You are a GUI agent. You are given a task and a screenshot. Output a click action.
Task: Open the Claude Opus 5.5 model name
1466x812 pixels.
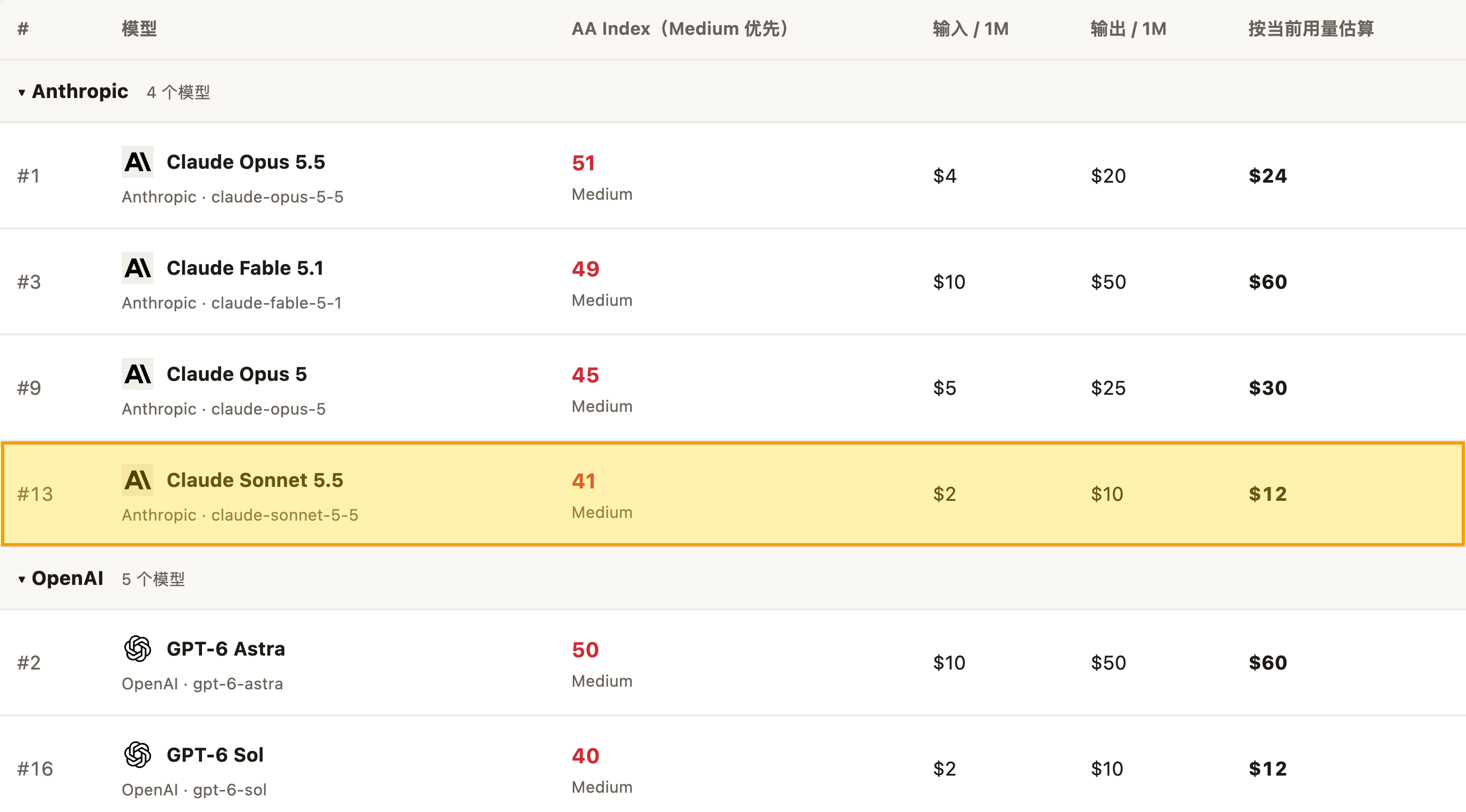point(246,162)
